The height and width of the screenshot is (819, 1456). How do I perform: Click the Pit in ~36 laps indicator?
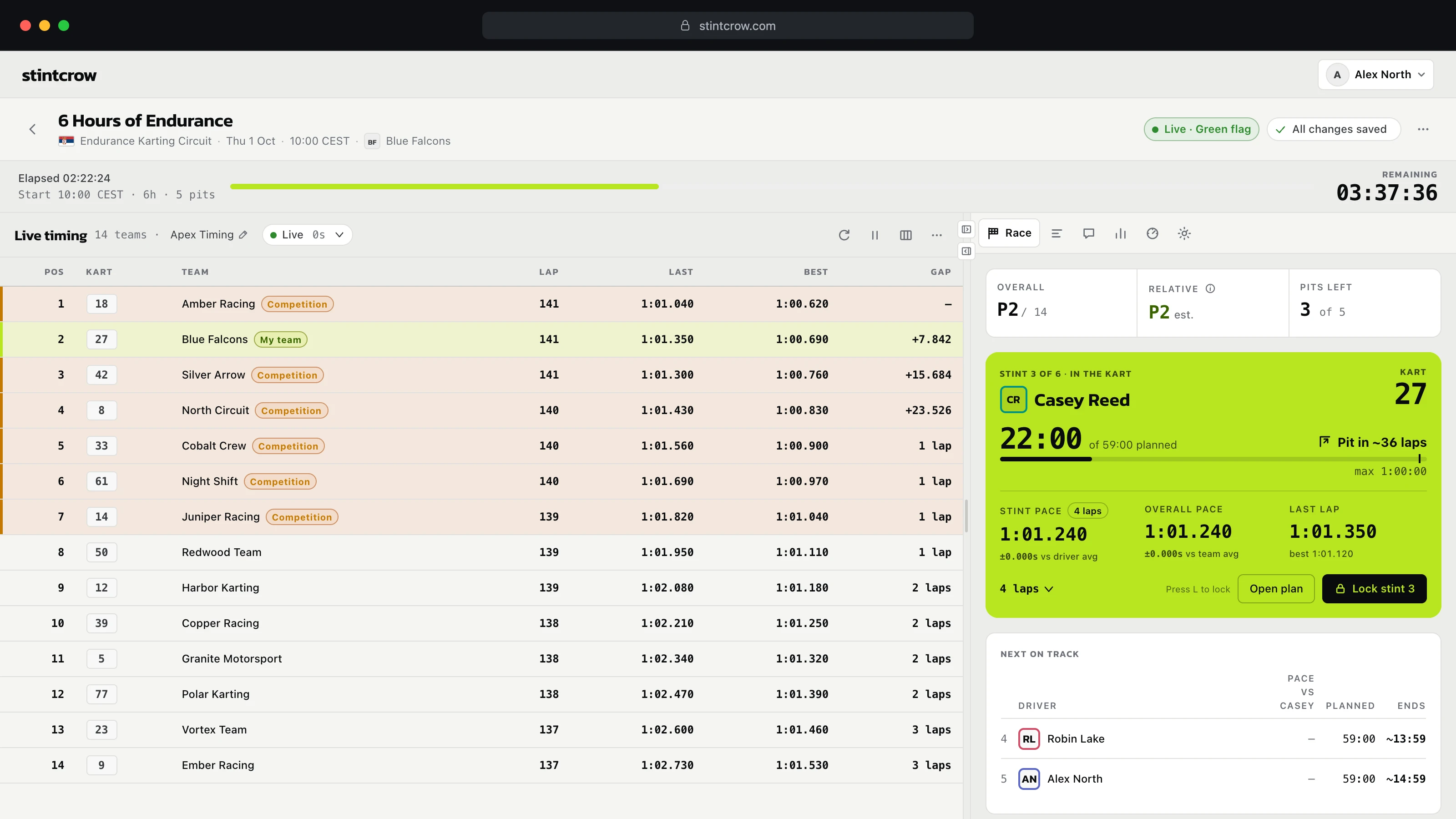[x=1372, y=442]
